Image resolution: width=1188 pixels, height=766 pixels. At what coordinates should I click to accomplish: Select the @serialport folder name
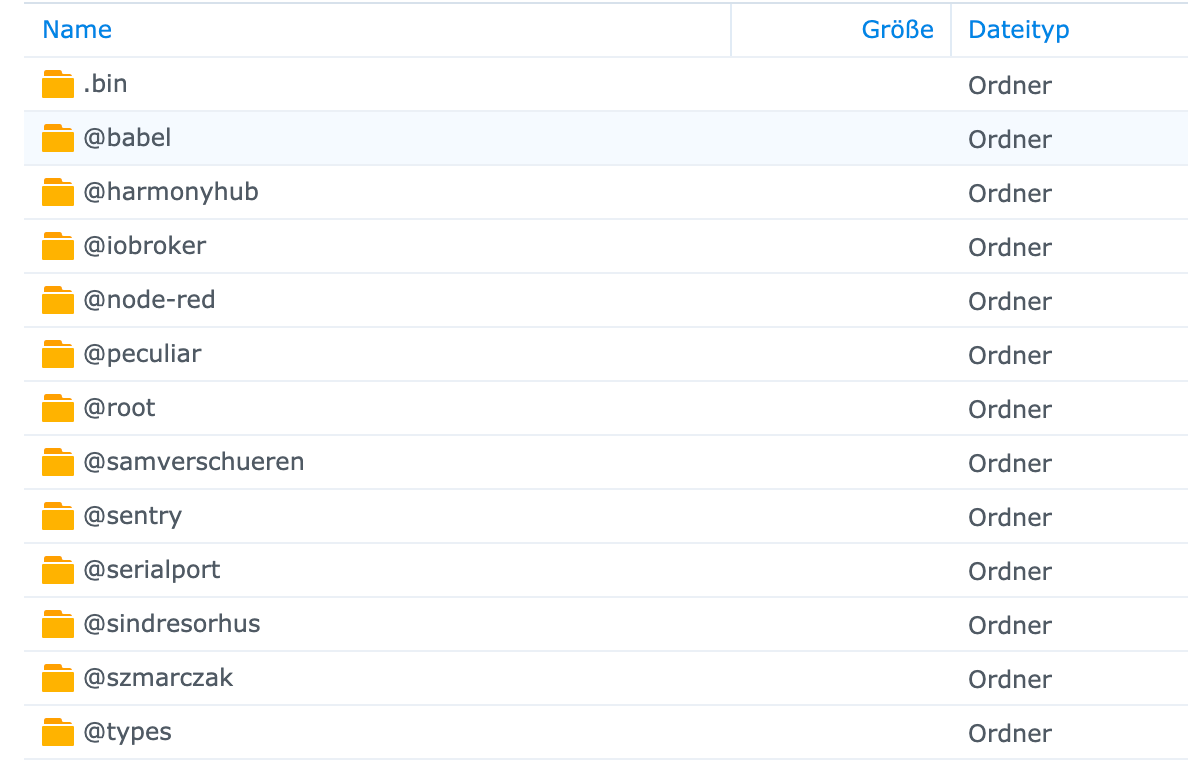click(x=152, y=570)
